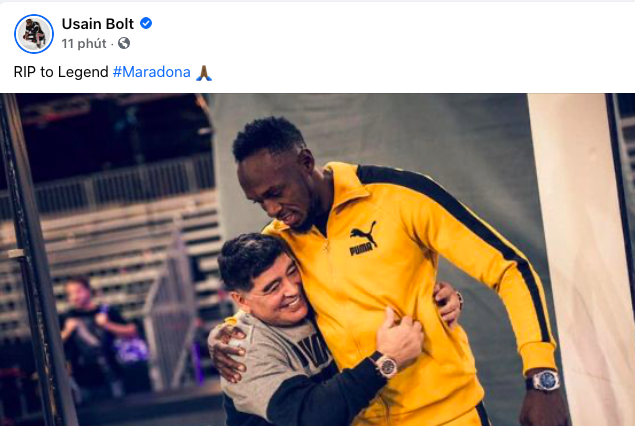
Task: Click the "RIP to Legend" post text
Action: [61, 72]
